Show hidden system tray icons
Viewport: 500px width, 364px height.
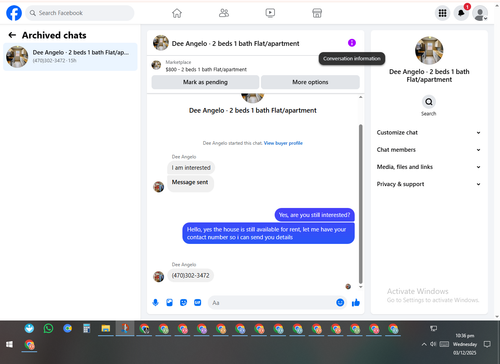[x=424, y=344]
